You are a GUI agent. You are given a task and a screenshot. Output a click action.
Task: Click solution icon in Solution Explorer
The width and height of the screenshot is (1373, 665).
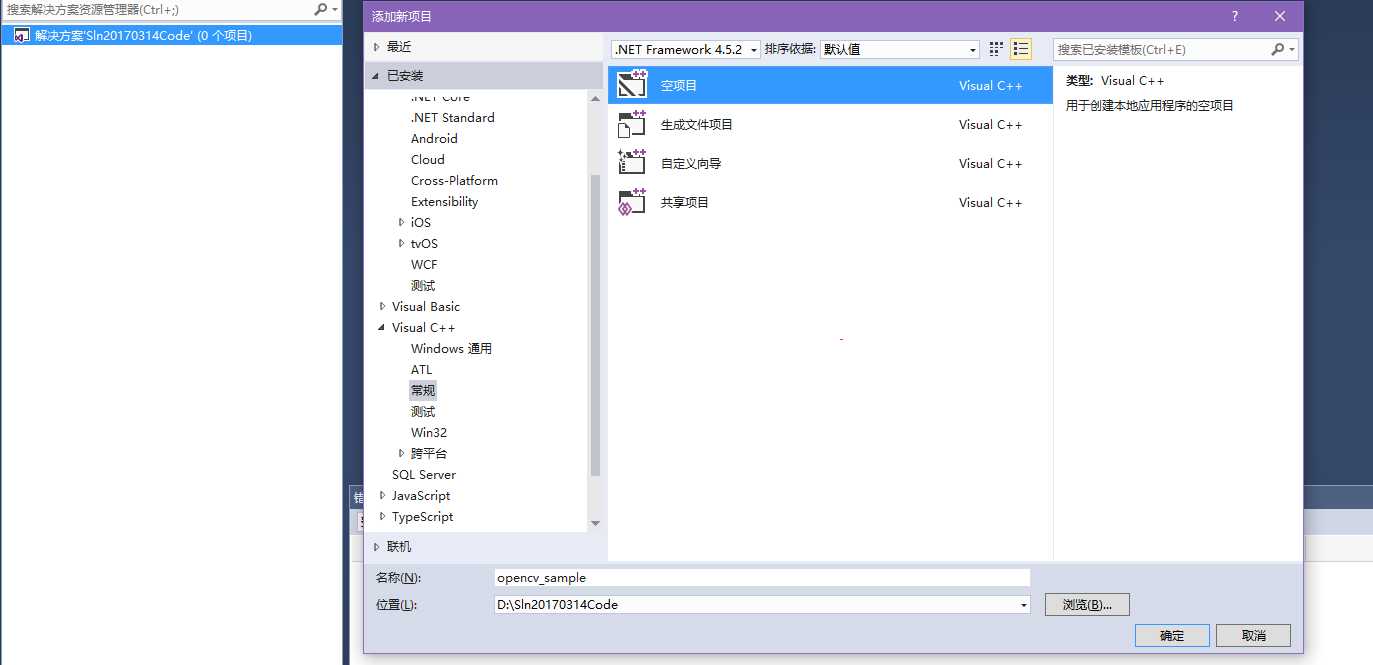click(x=22, y=35)
